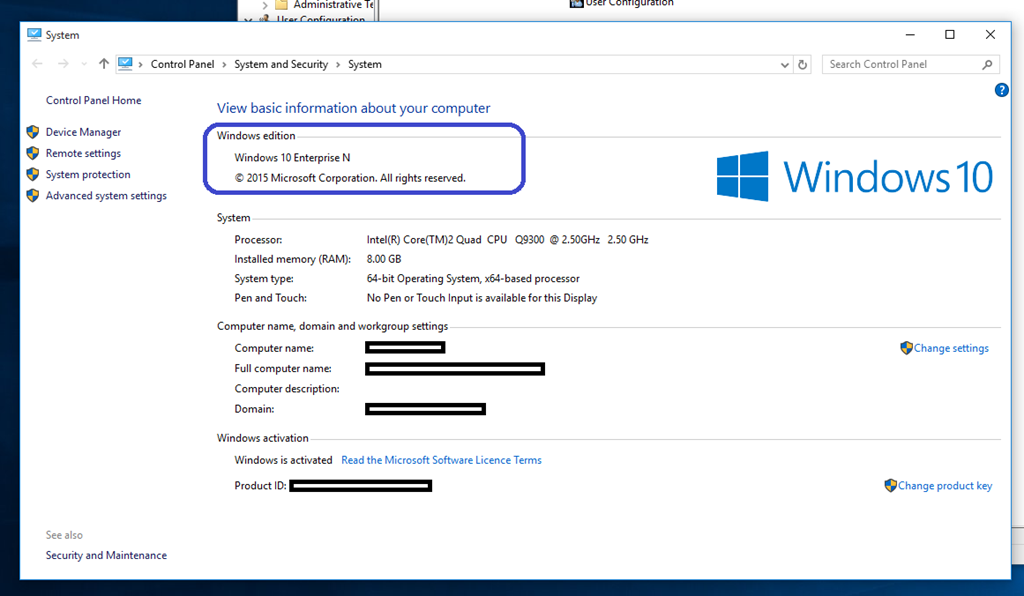
Task: Click User Configuration in background window tree
Action: tap(320, 18)
